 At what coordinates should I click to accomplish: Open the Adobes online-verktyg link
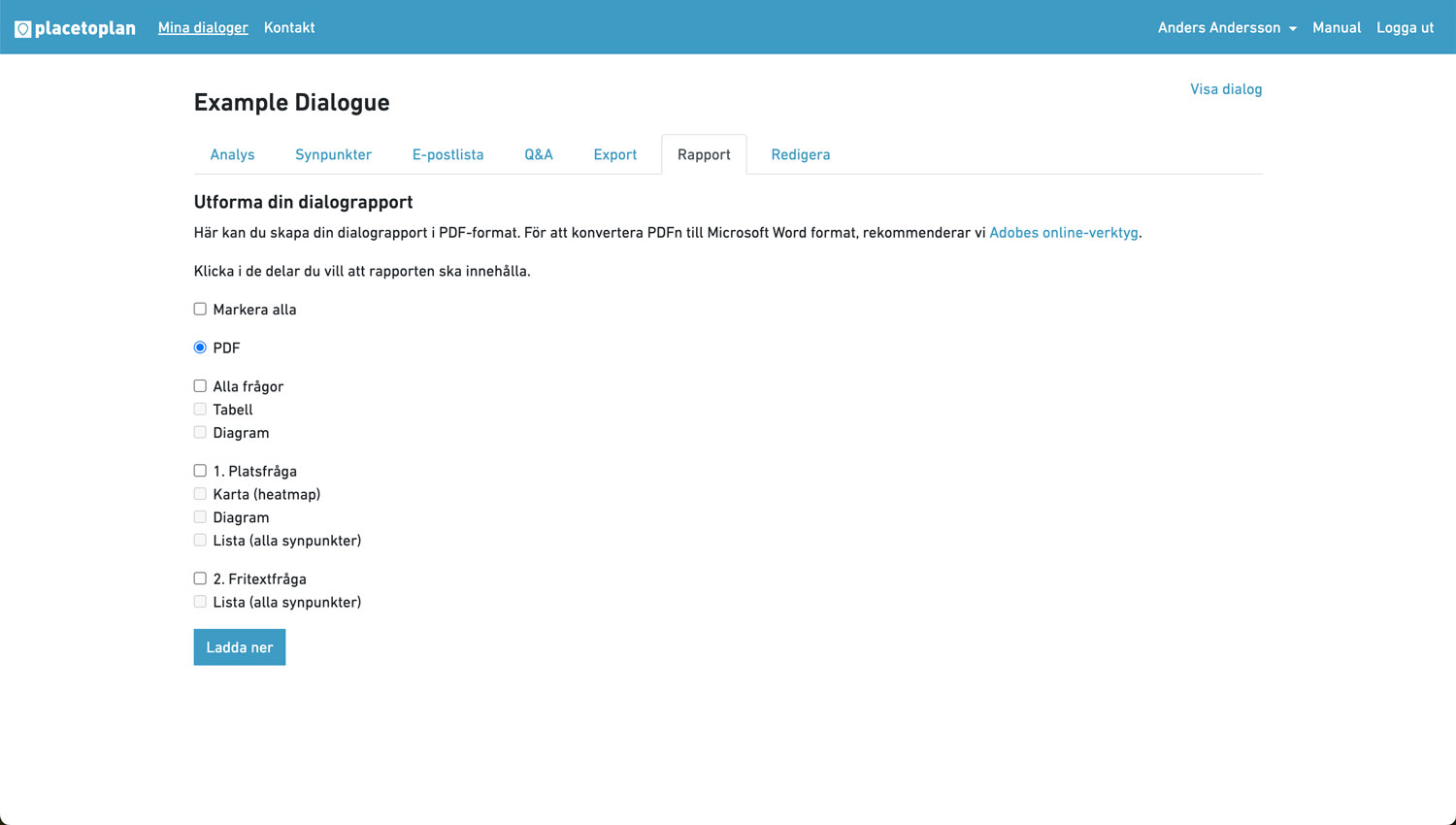(x=1063, y=232)
